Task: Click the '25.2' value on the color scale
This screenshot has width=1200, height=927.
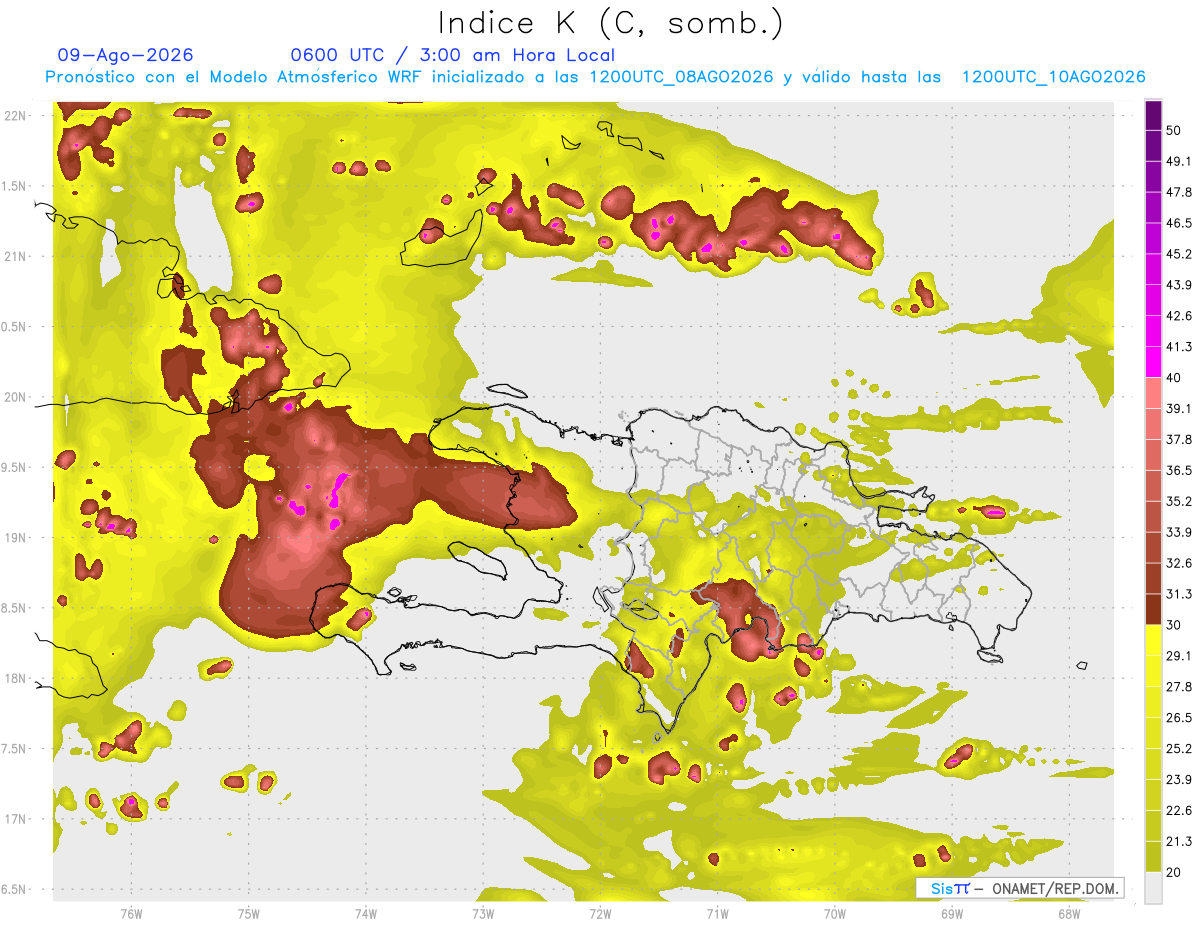Action: pyautogui.click(x=1179, y=749)
